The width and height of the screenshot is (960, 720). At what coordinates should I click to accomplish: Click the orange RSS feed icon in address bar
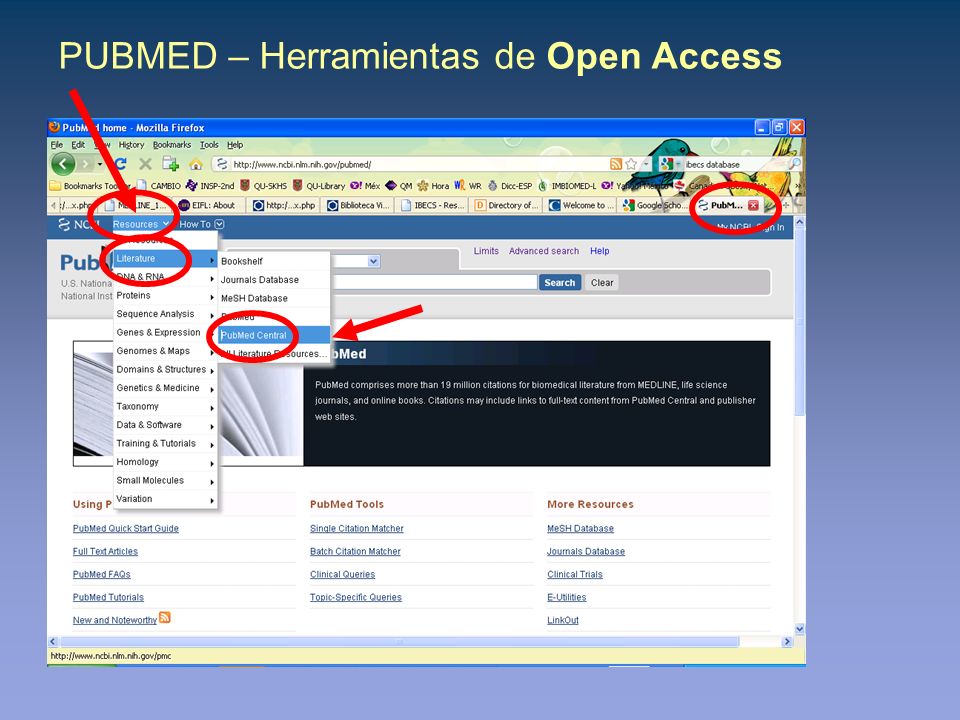[x=616, y=164]
